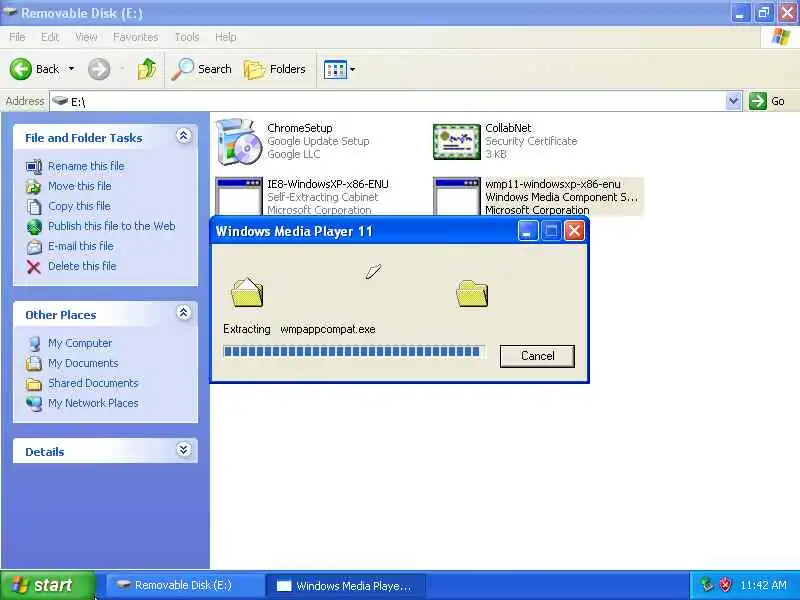
Task: Click the Copy this file page icon
Action: click(34, 207)
